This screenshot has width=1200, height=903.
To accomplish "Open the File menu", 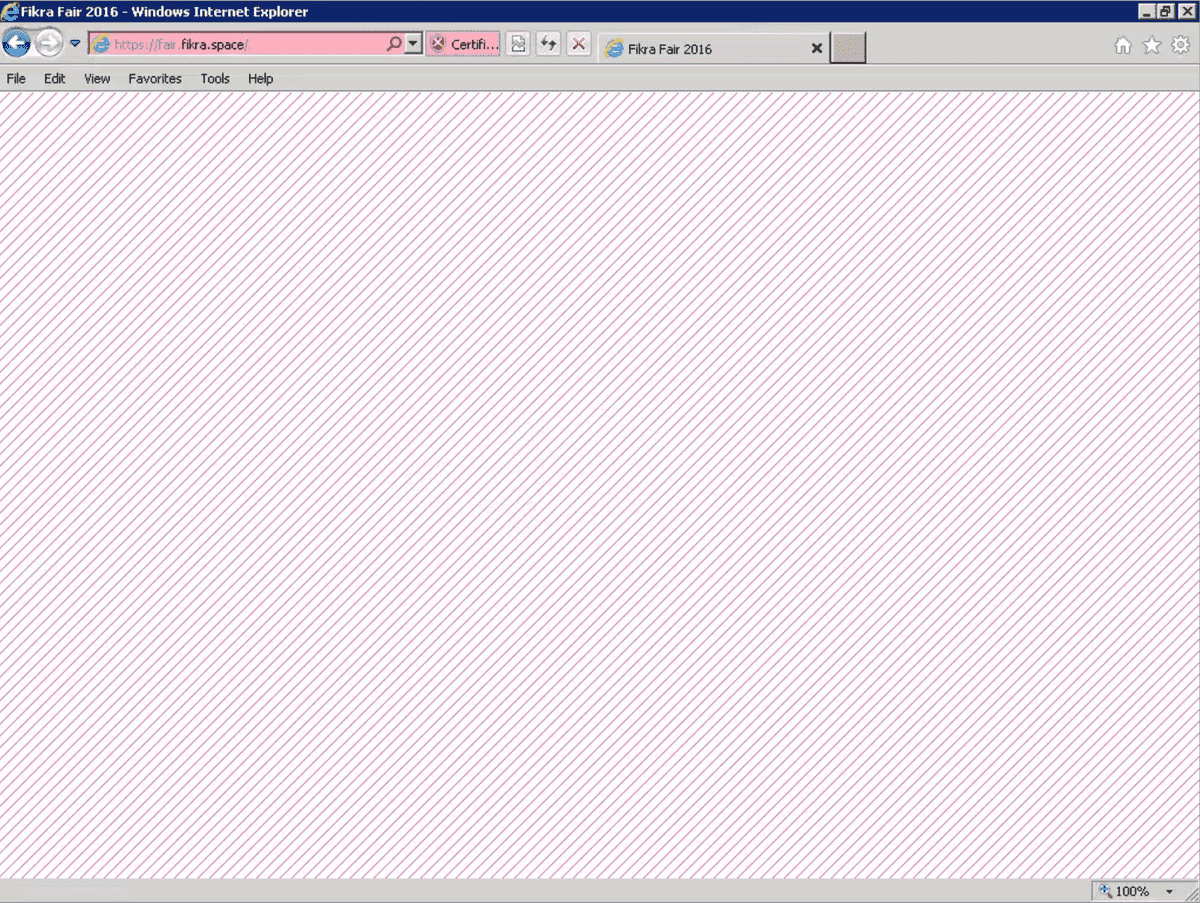I will pos(15,78).
